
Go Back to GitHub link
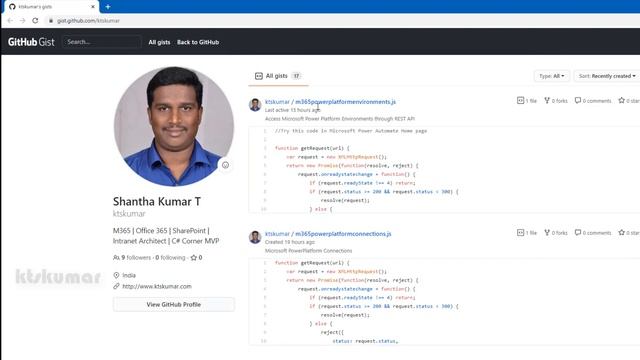(198, 42)
